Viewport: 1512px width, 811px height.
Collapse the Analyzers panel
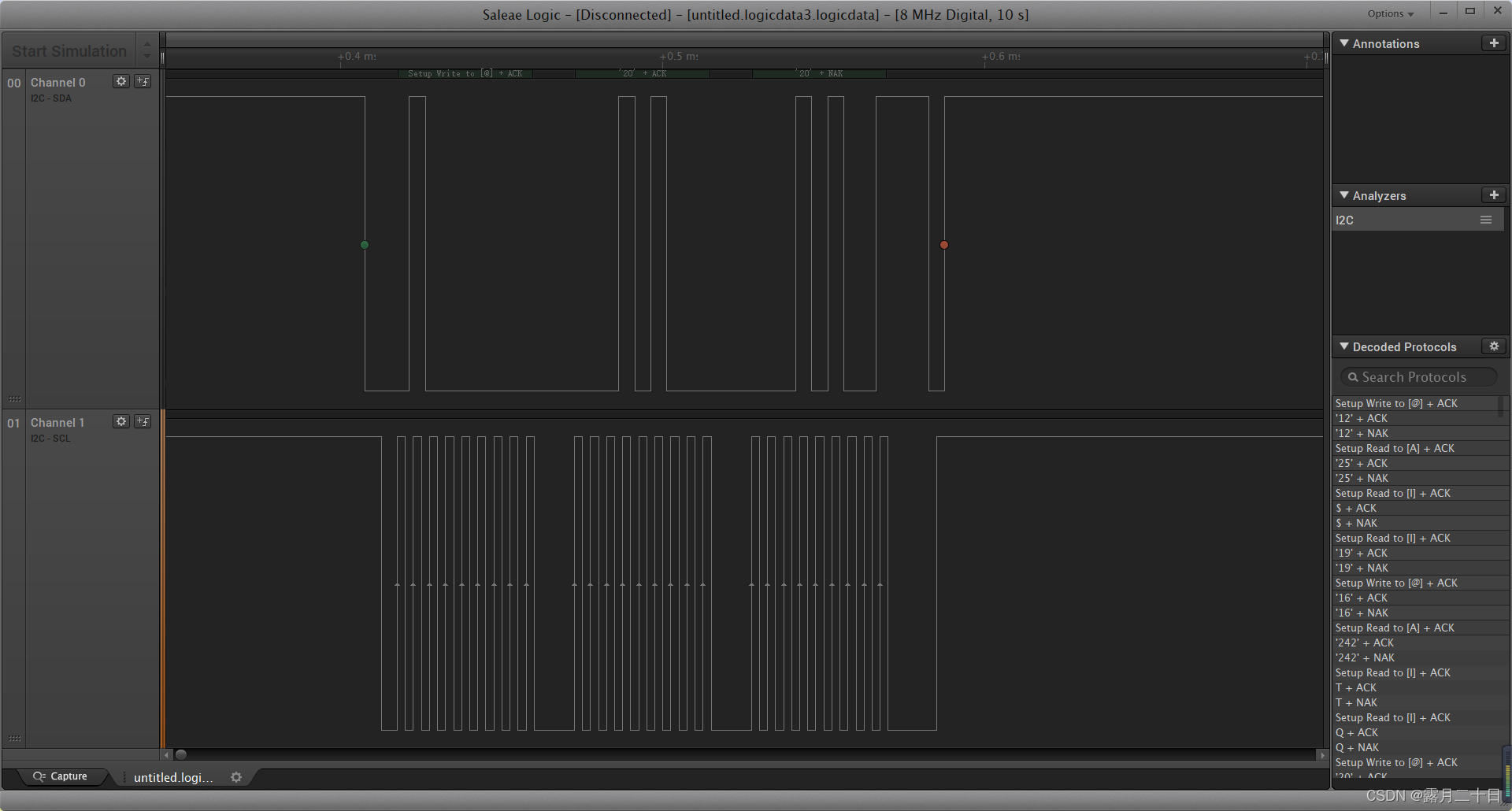(x=1344, y=194)
